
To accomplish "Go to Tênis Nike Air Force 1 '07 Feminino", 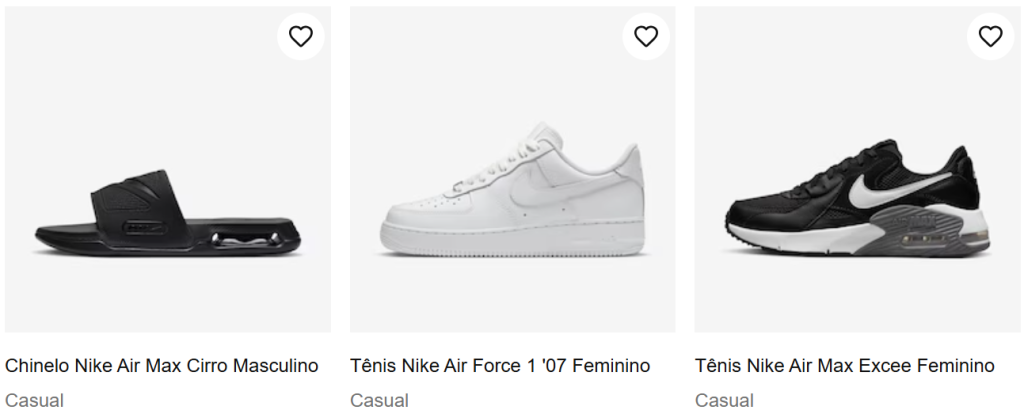I will coord(500,366).
